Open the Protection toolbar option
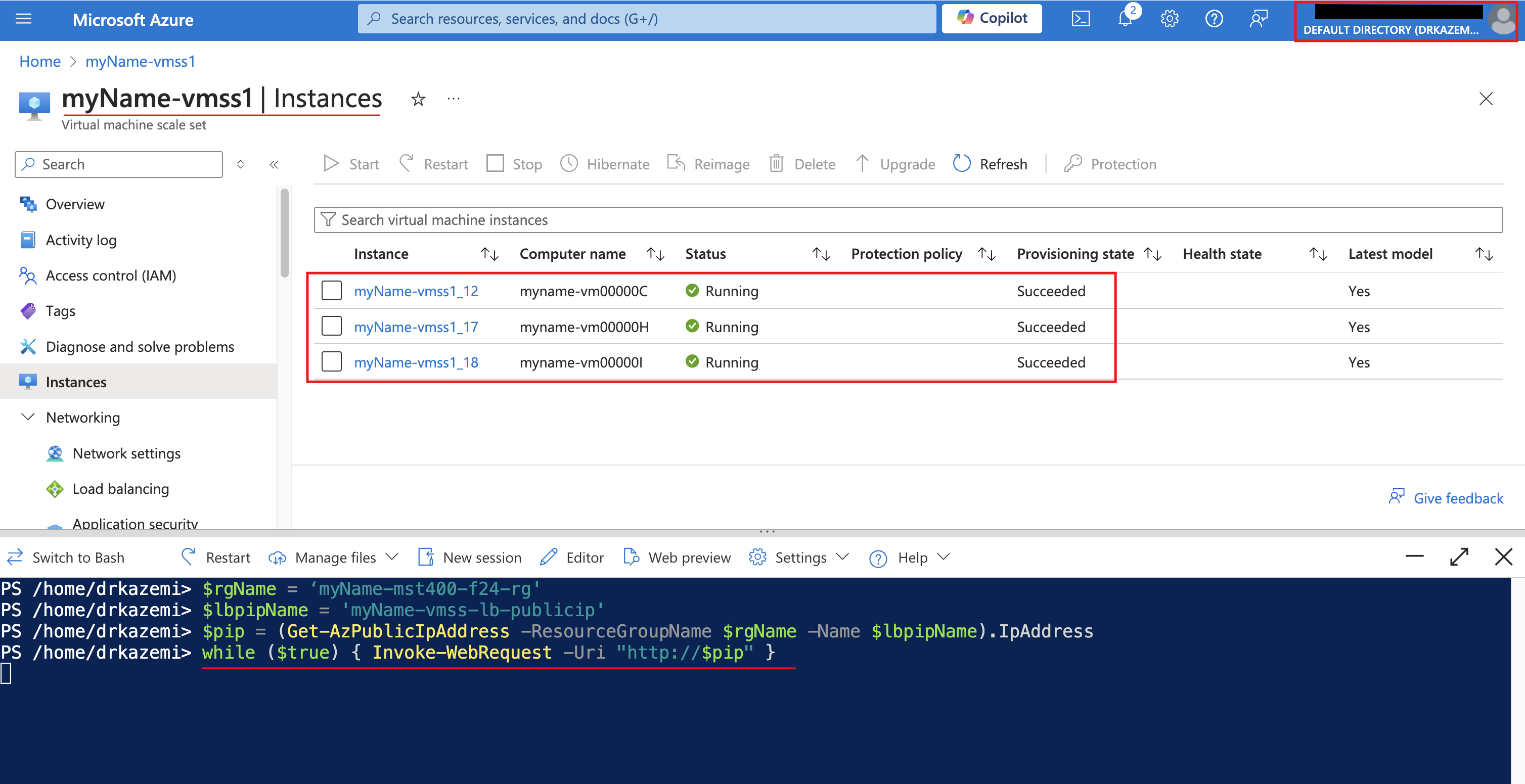 (1110, 164)
